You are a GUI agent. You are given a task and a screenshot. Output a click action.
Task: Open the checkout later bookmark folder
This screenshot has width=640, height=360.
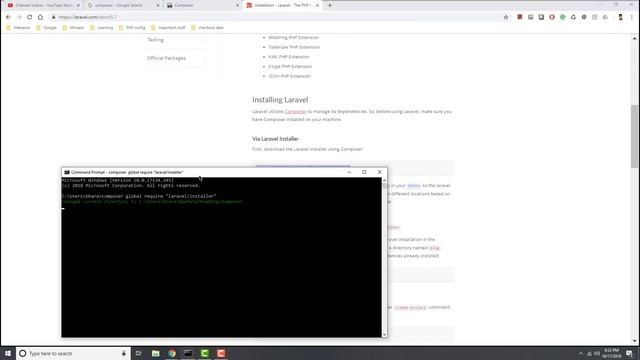(207, 28)
